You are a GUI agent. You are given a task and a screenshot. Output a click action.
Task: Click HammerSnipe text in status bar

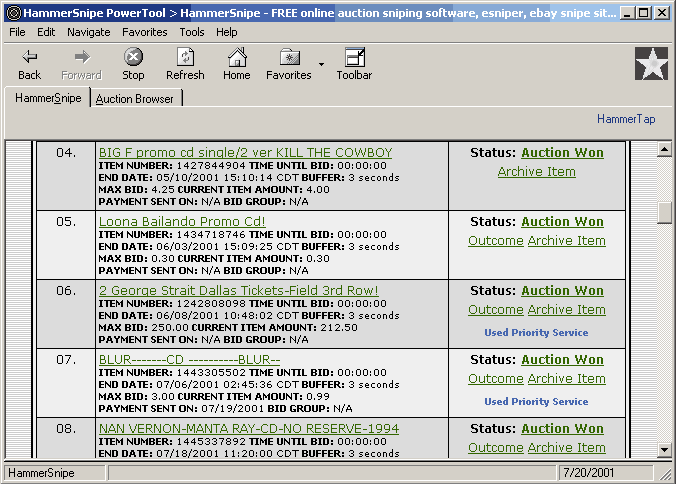pyautogui.click(x=41, y=473)
